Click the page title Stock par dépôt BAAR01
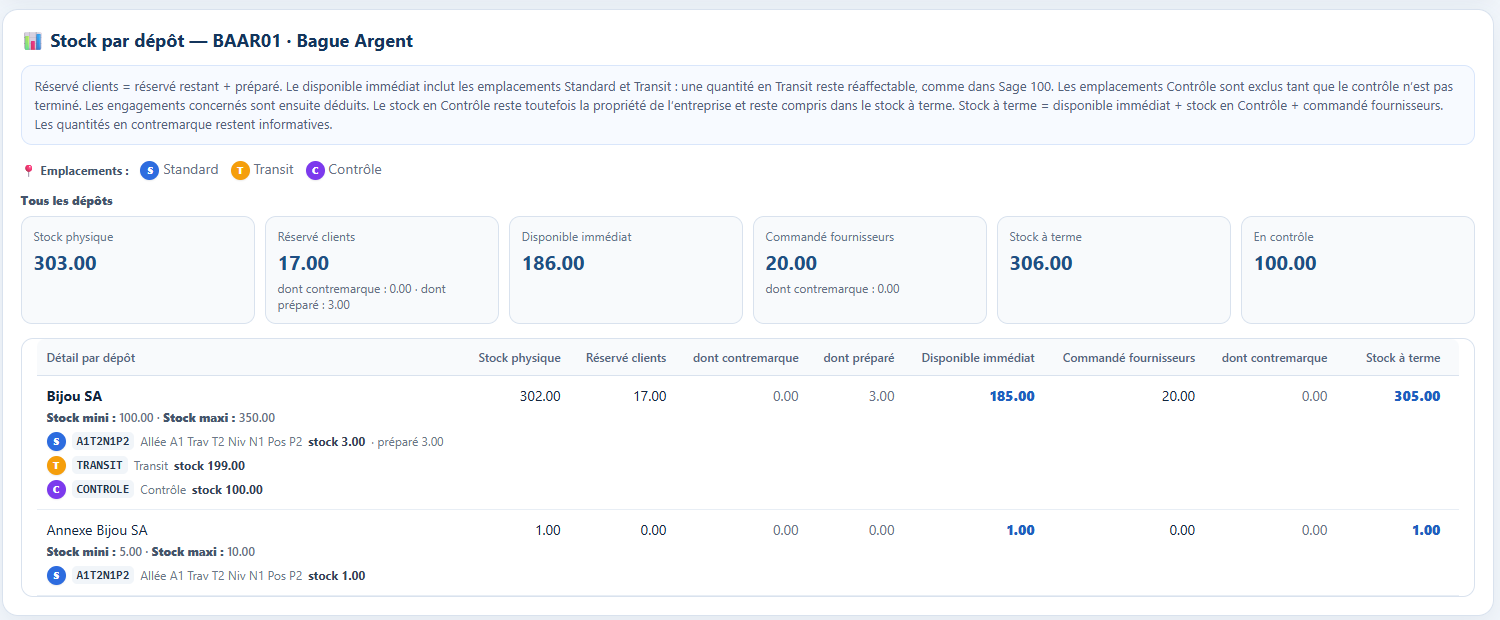 click(231, 41)
